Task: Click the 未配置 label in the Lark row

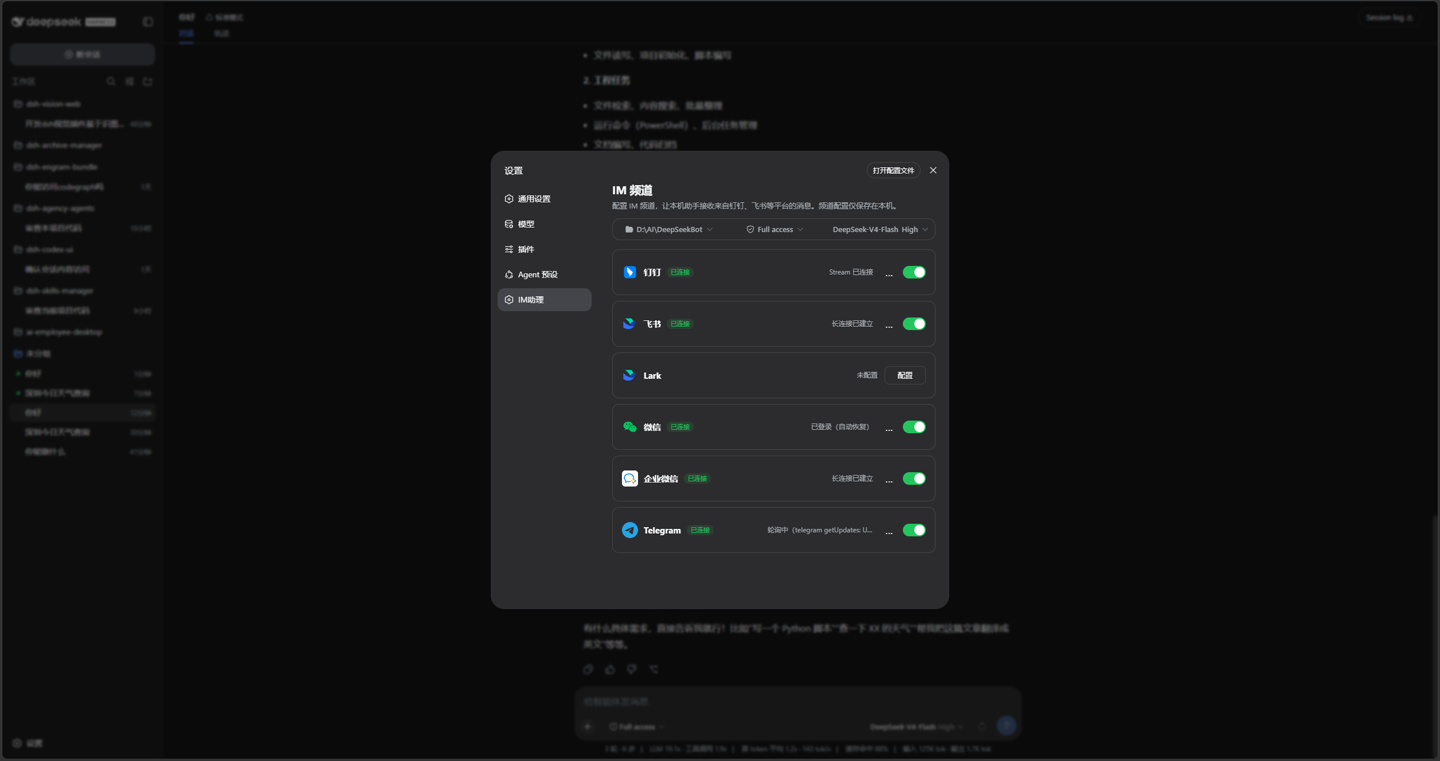Action: 866,376
